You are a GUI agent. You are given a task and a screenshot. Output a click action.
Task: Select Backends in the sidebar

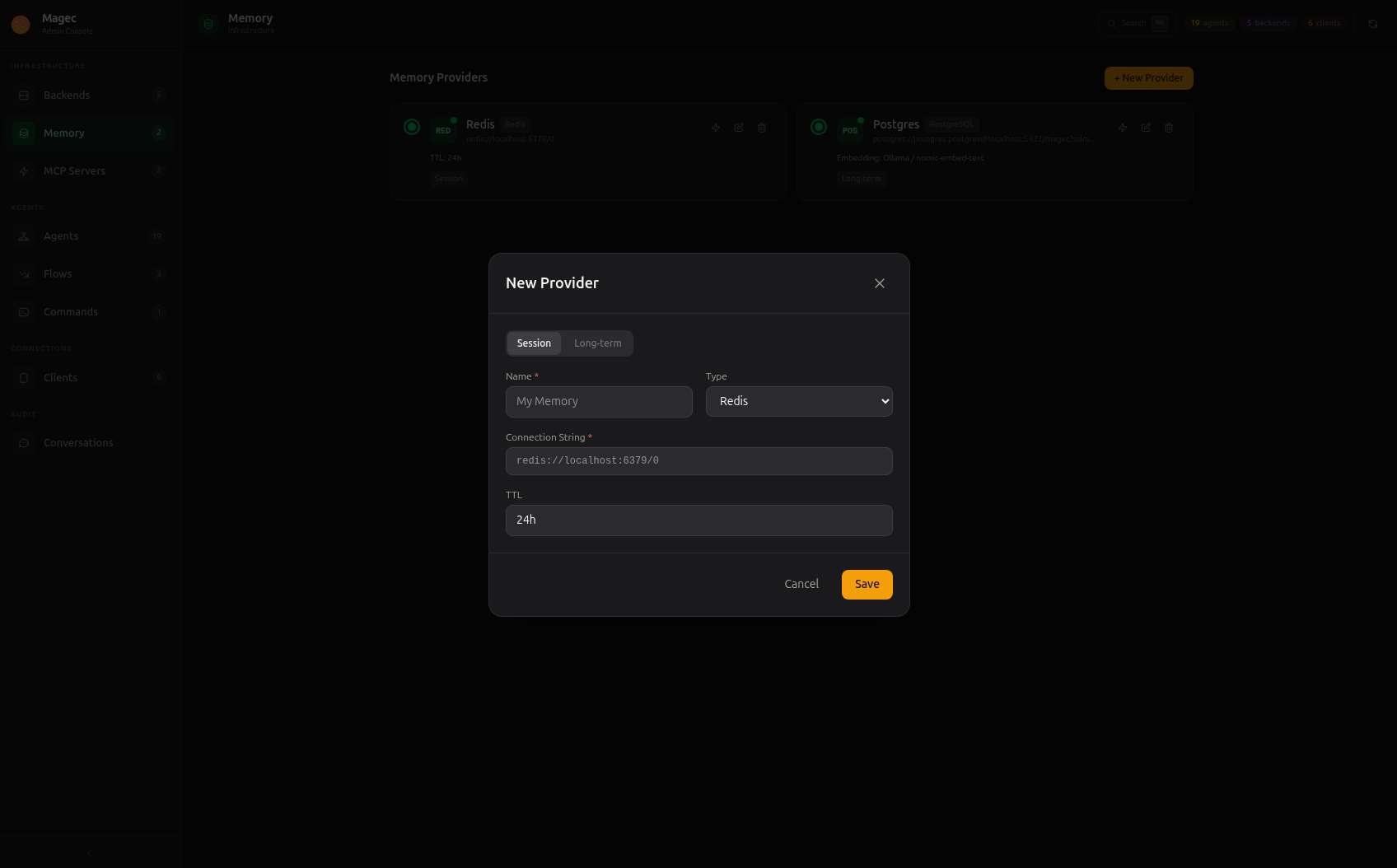[66, 95]
